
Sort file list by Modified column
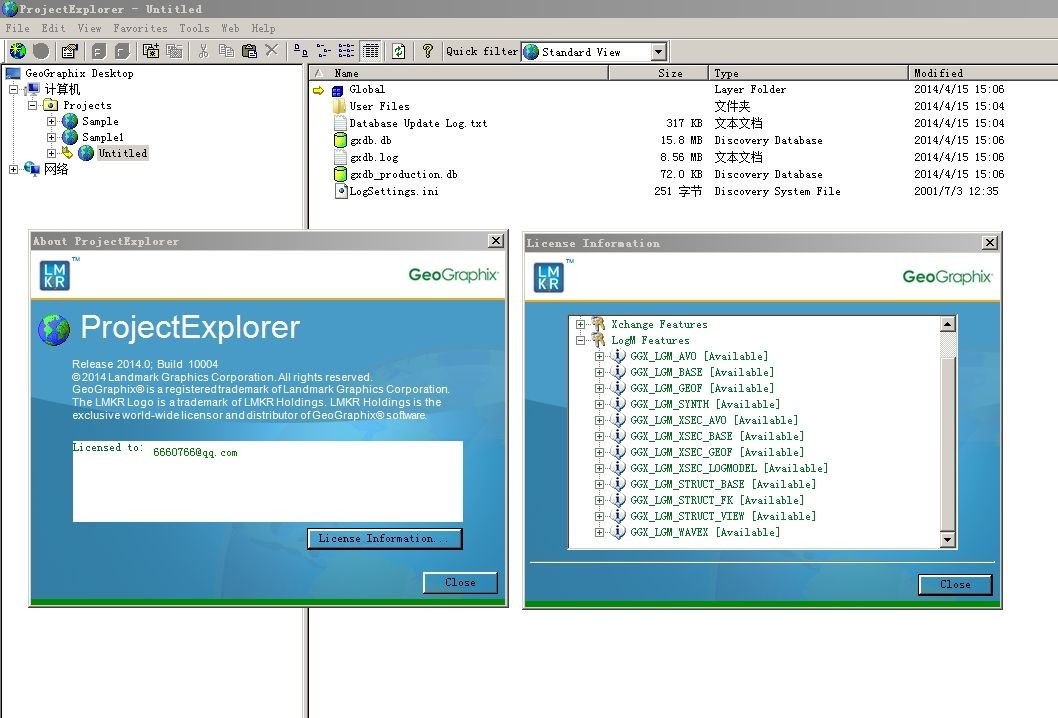pyautogui.click(x=983, y=73)
